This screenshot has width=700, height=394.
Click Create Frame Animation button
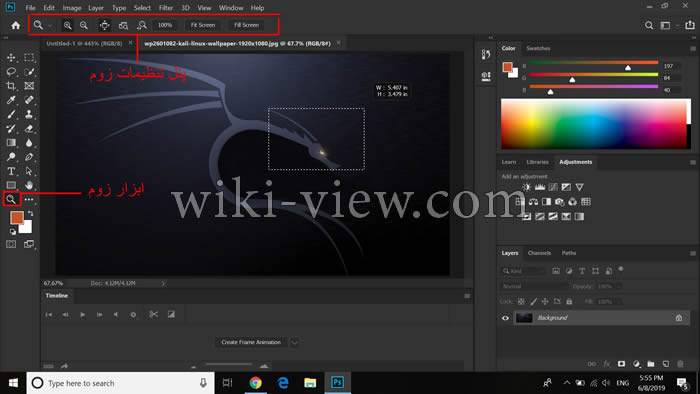pyautogui.click(x=251, y=342)
